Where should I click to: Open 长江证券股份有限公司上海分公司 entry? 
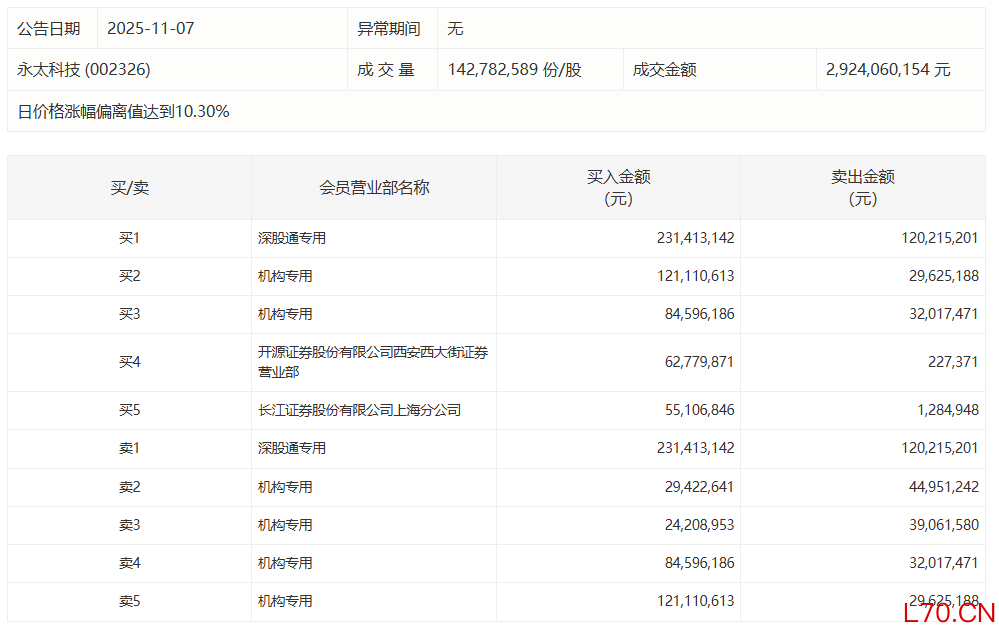359,410
